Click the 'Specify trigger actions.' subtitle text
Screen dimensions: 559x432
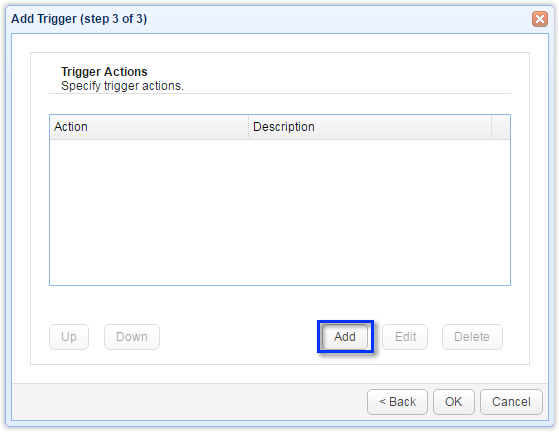[122, 86]
